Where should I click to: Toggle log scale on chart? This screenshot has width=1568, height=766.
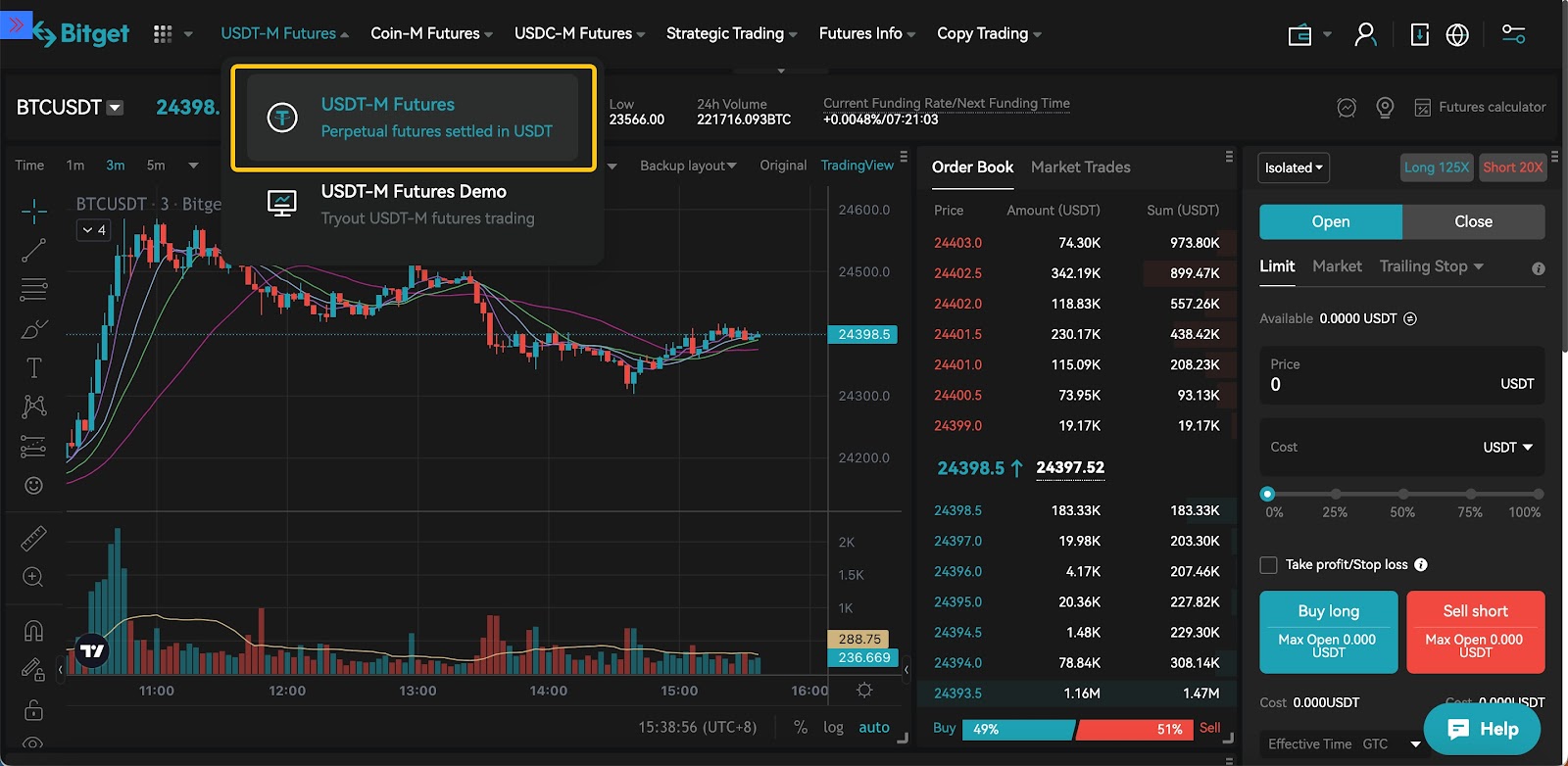(x=833, y=727)
